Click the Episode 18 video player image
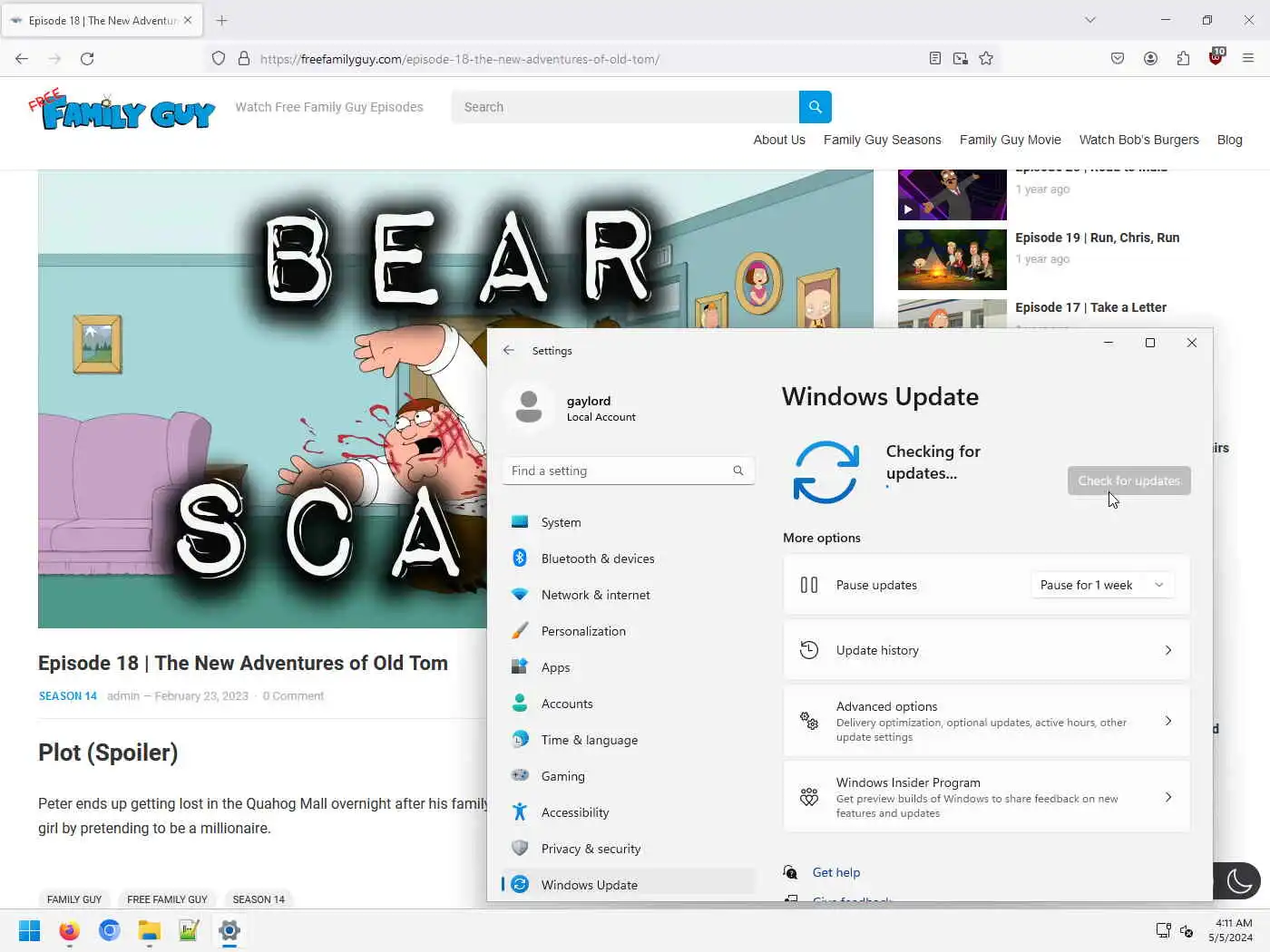 (x=263, y=399)
